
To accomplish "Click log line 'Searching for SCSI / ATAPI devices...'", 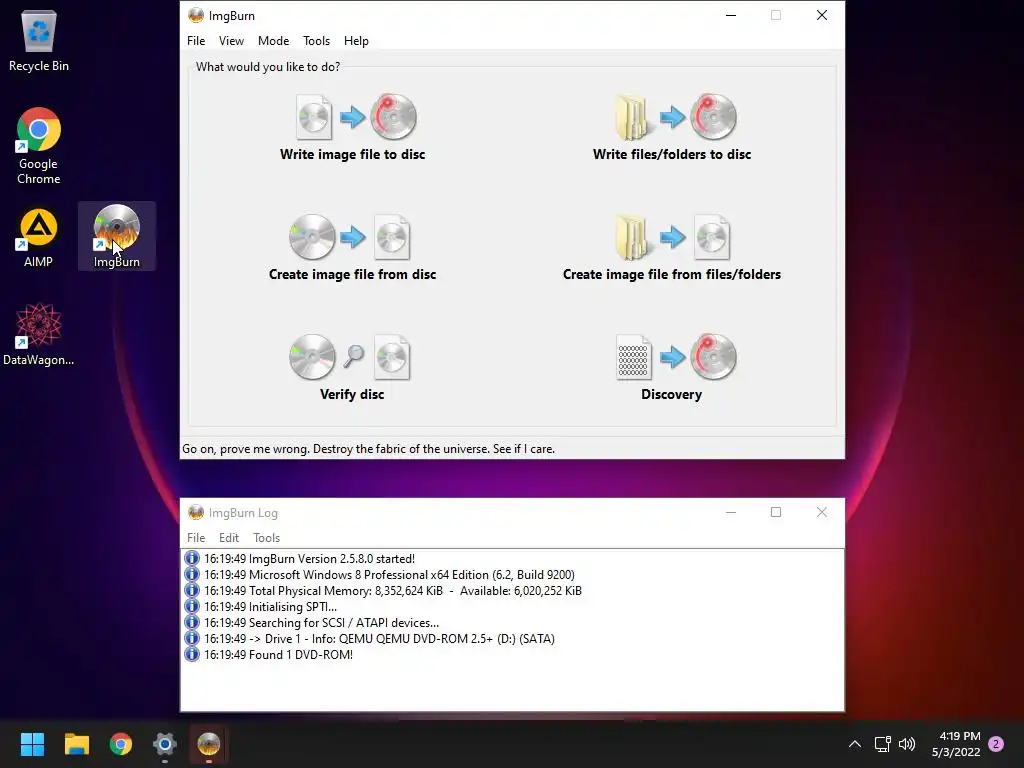I will (x=321, y=623).
